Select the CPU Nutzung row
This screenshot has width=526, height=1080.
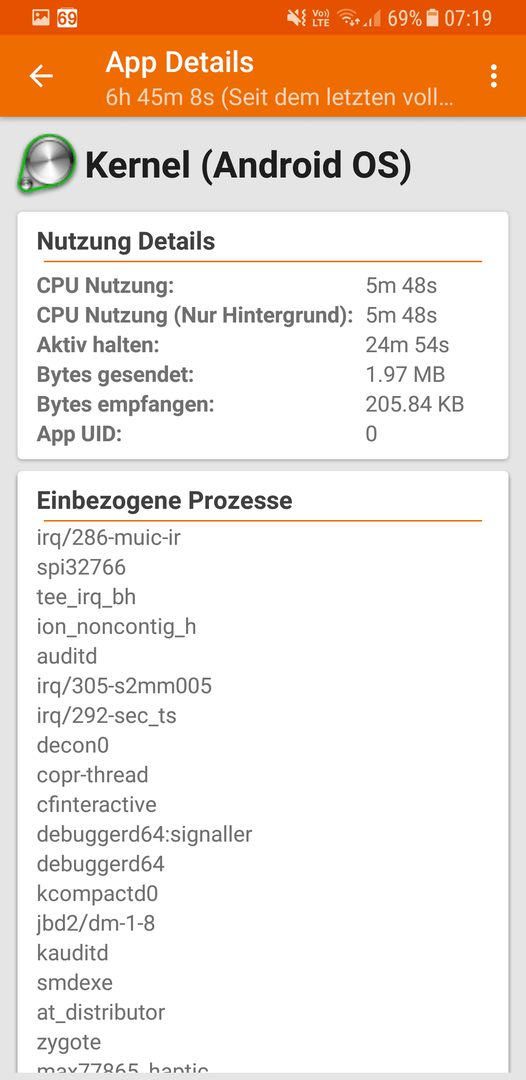[x=262, y=285]
